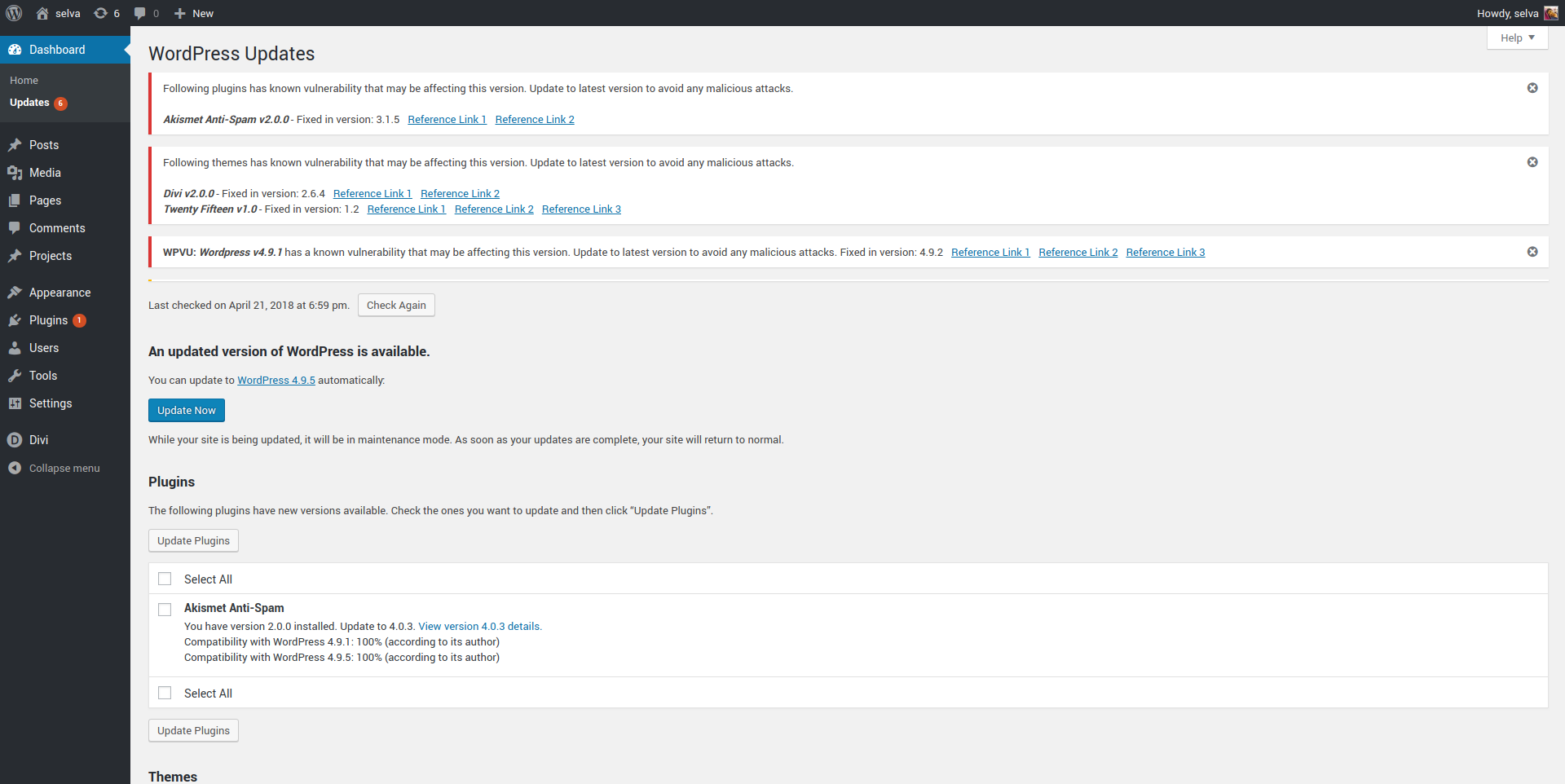The width and height of the screenshot is (1565, 784).
Task: Open the Settings menu label
Action: (51, 403)
